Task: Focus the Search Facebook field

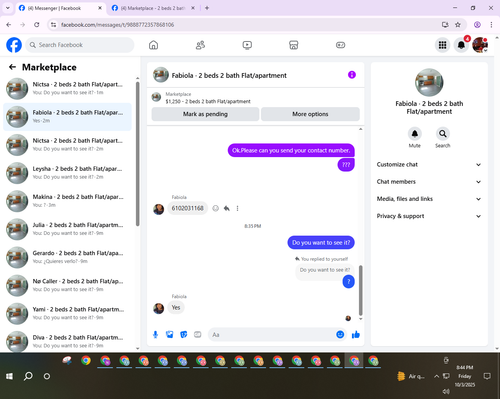Action: pos(80,45)
